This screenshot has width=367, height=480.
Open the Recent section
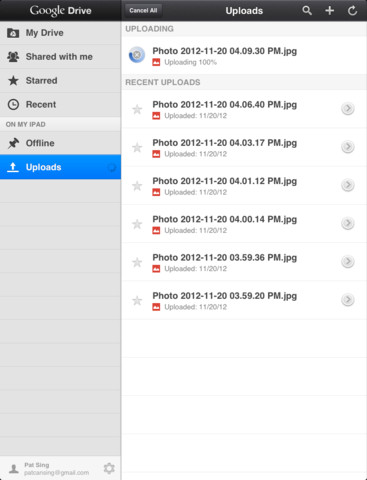pos(60,104)
